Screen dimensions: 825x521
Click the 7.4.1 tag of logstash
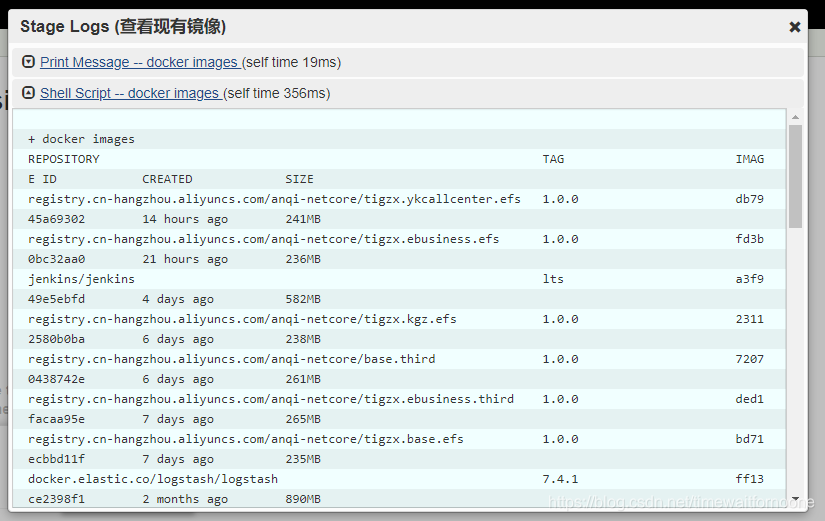click(x=560, y=479)
